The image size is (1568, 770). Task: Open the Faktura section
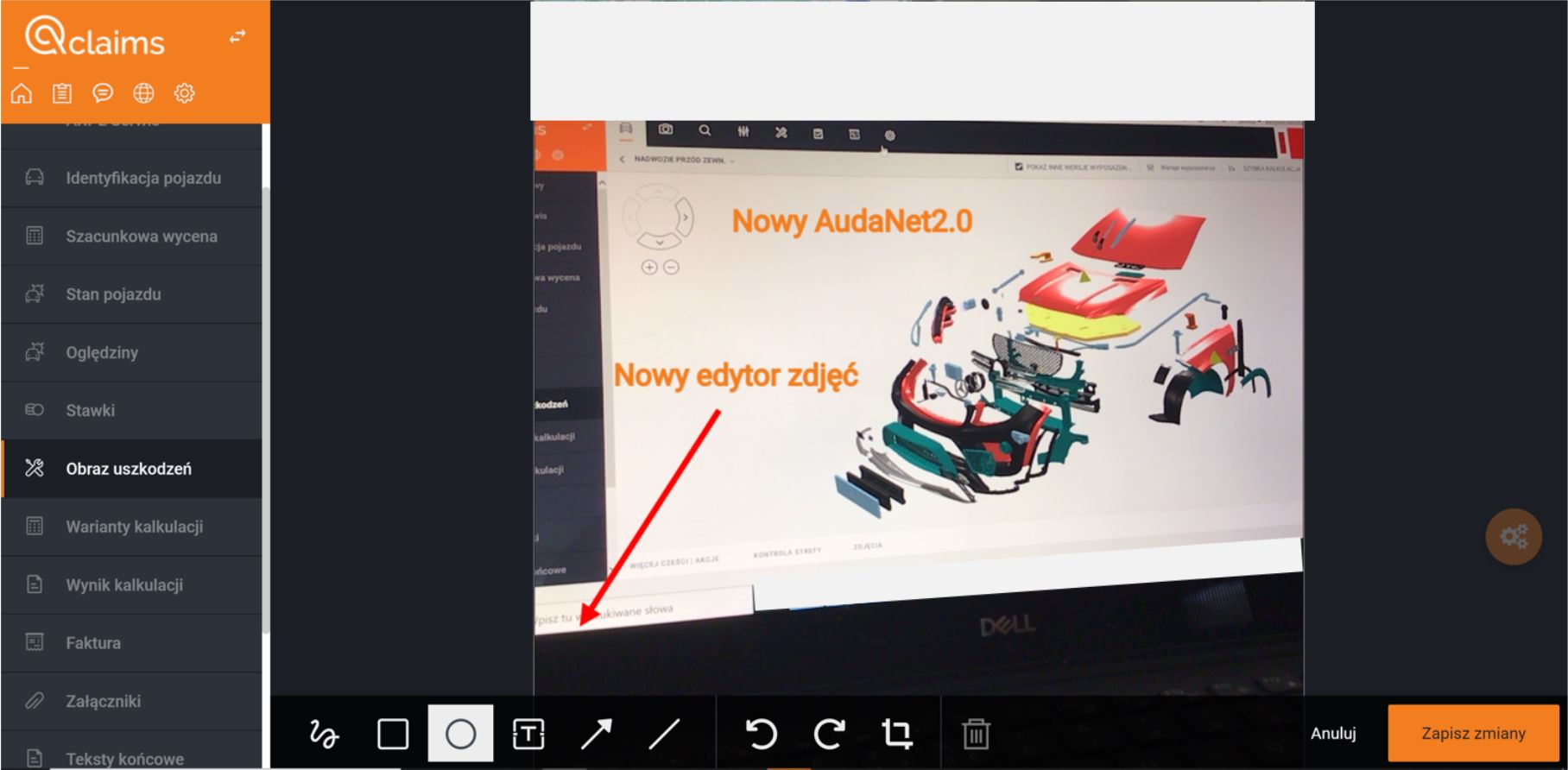click(x=131, y=643)
